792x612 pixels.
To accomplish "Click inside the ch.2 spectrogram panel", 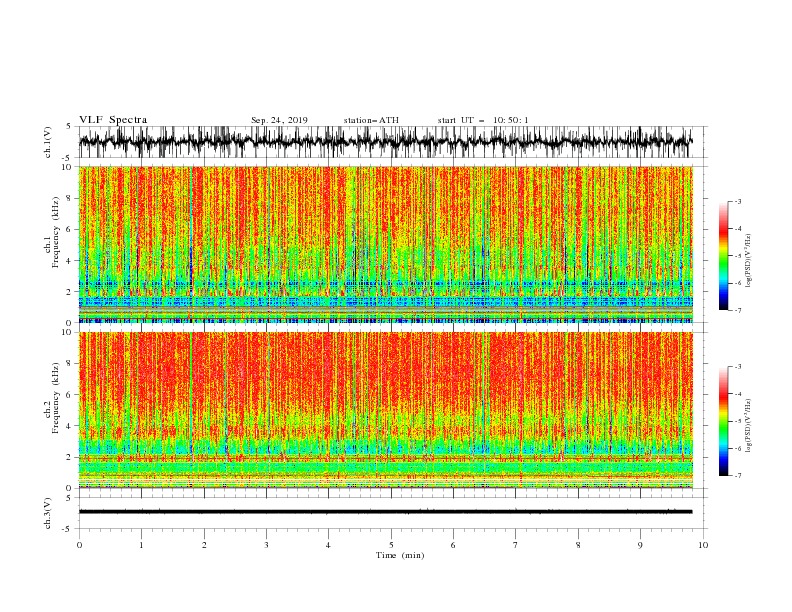I will (x=386, y=410).
